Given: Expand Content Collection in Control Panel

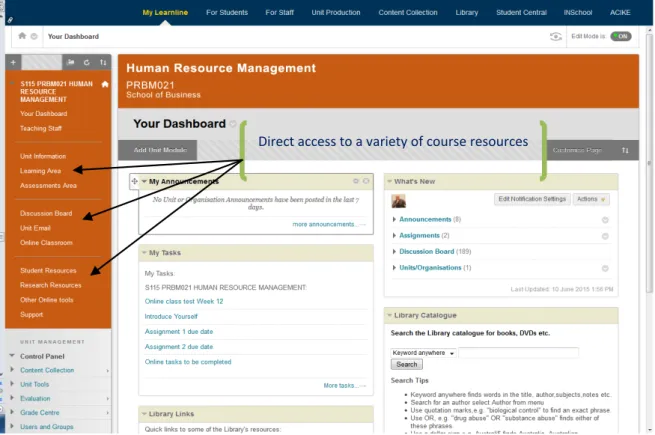Looking at the screenshot, I should point(12,370).
